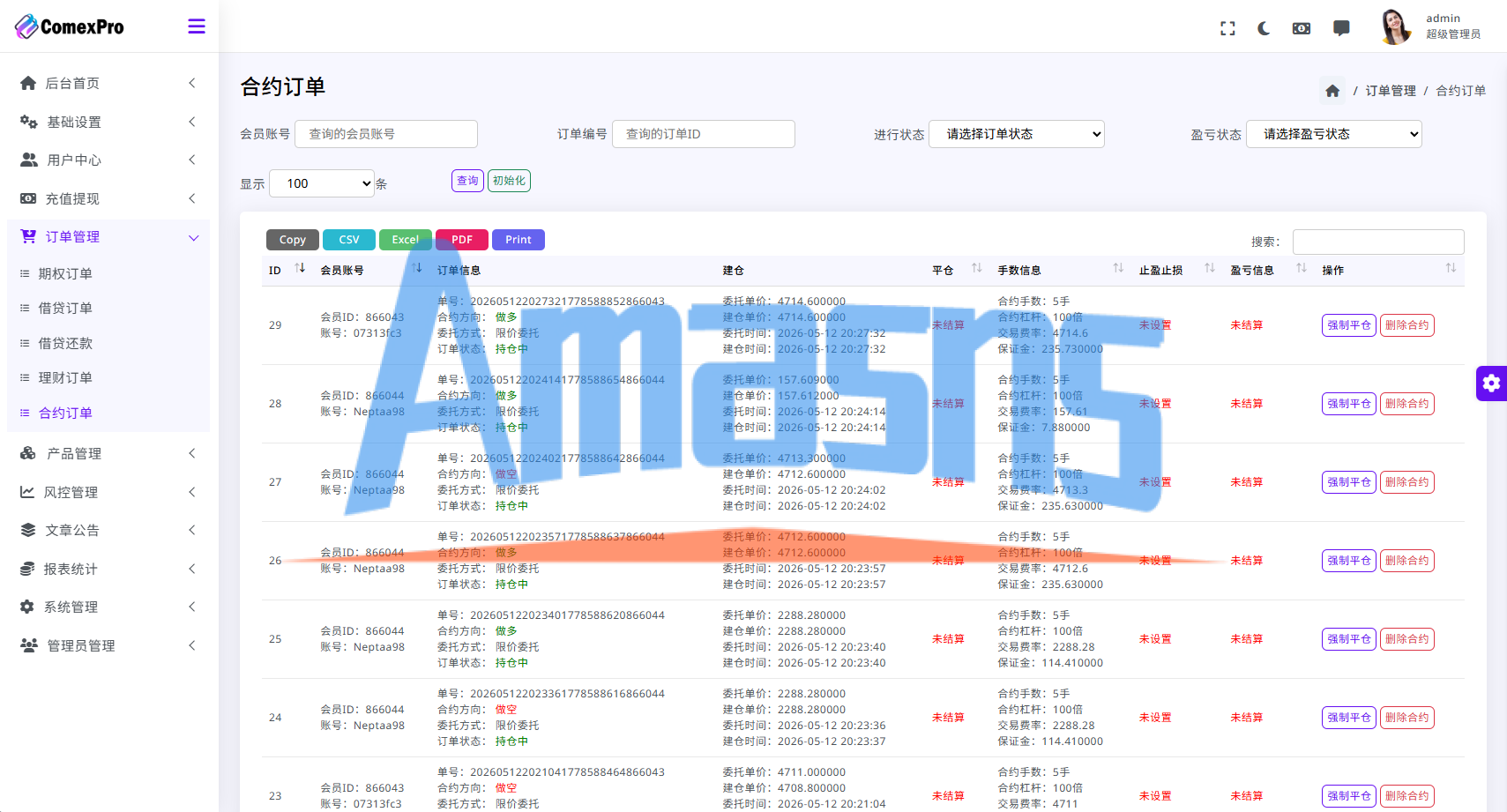Click the 管理员管理 users icon

29,645
